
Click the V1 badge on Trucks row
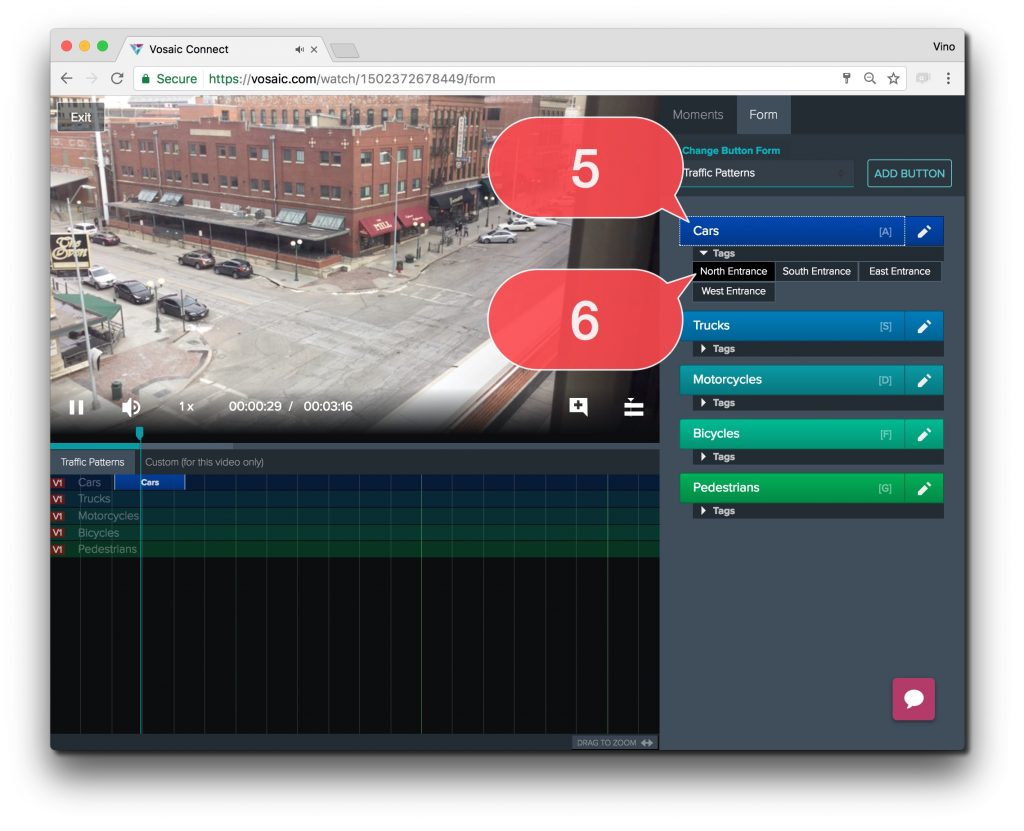(x=57, y=499)
